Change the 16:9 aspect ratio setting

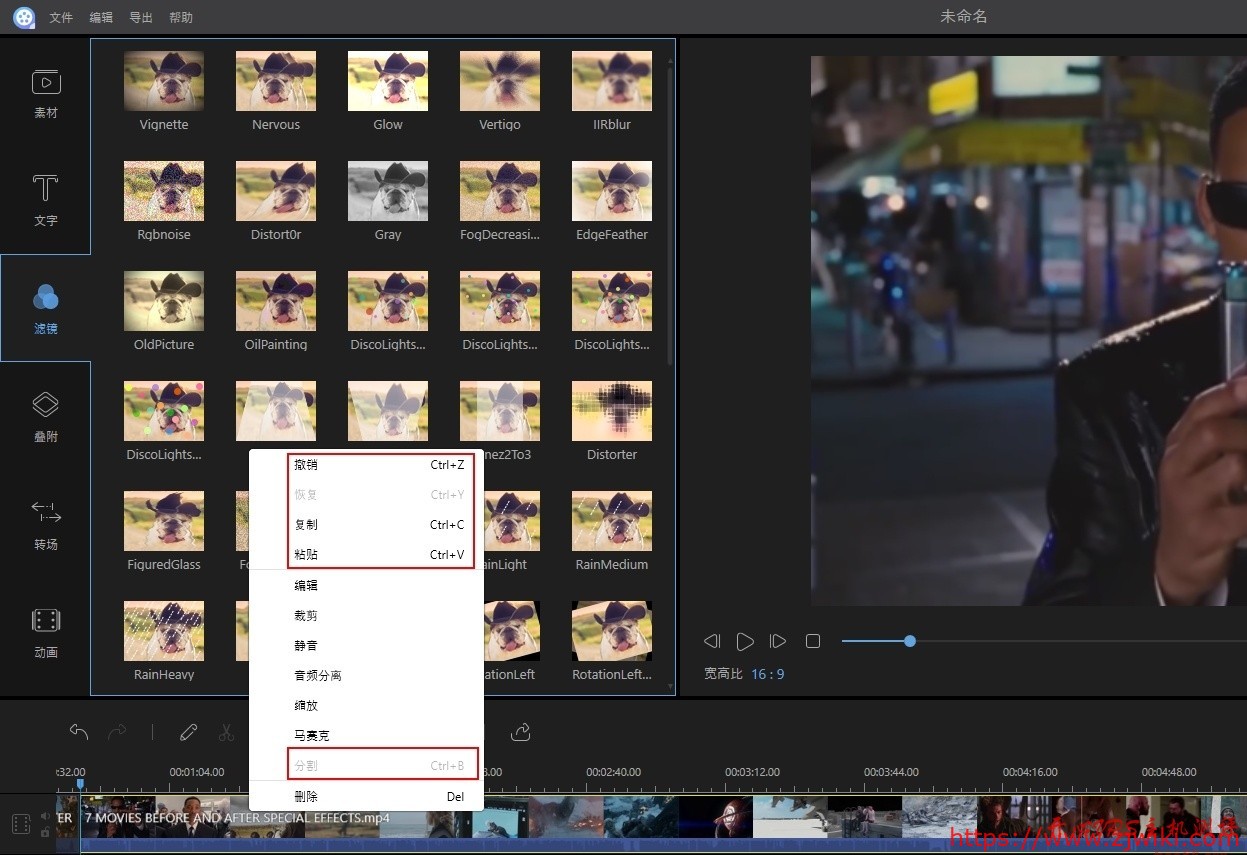(x=767, y=674)
